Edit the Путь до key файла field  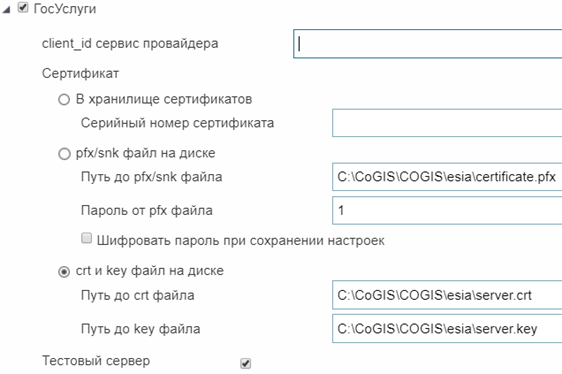[447, 329]
